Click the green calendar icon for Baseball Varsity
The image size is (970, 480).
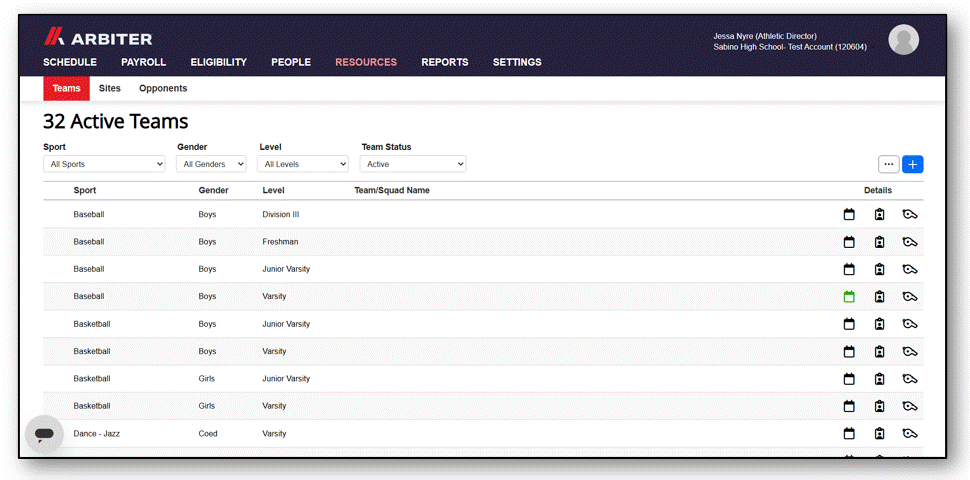click(849, 297)
